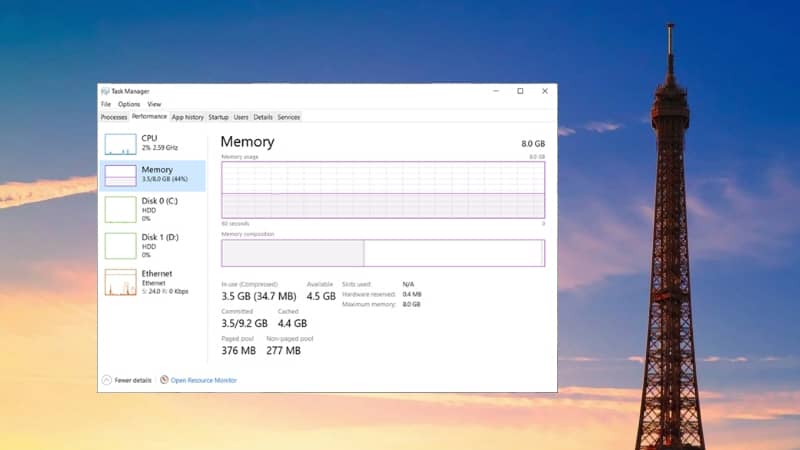Click the Memory composition bar
800x450 pixels.
click(x=383, y=253)
